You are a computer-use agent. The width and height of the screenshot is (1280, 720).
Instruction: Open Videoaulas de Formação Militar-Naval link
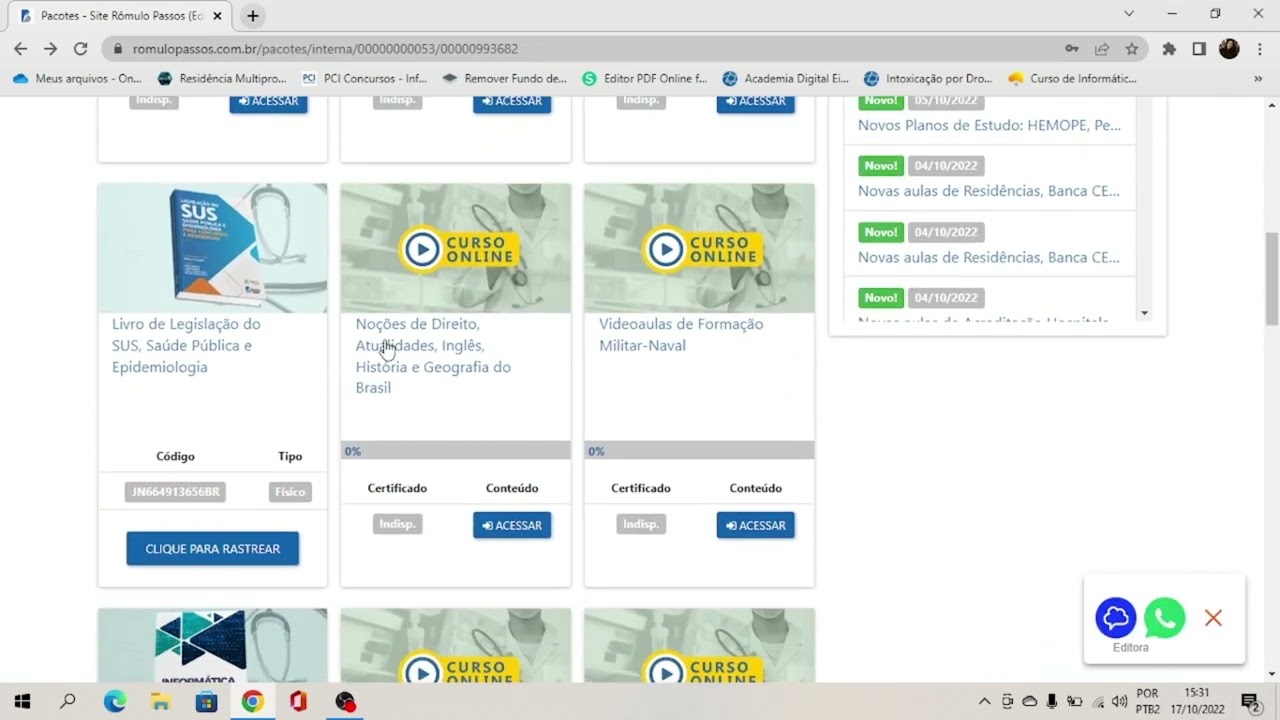pyautogui.click(x=681, y=335)
